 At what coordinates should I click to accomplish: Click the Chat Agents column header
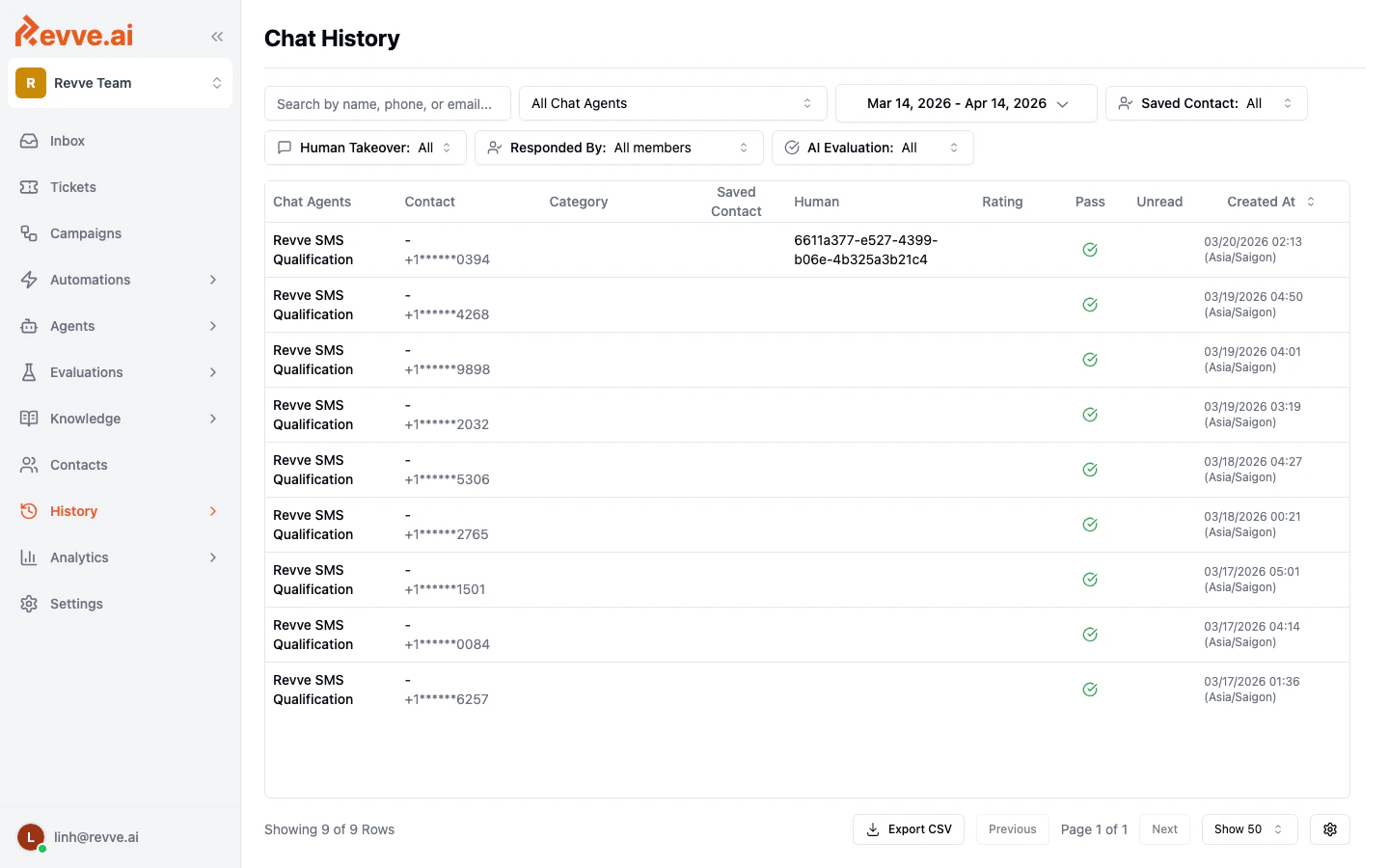312,202
